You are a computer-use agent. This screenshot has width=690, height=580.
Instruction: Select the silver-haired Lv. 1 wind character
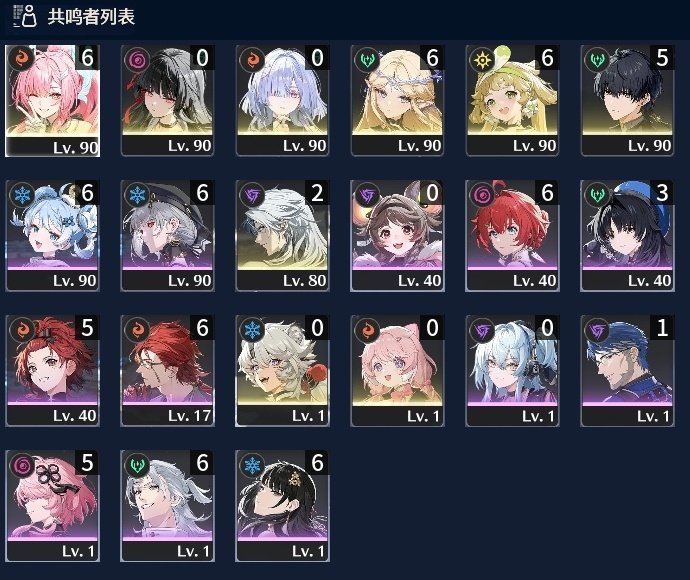tap(167, 506)
